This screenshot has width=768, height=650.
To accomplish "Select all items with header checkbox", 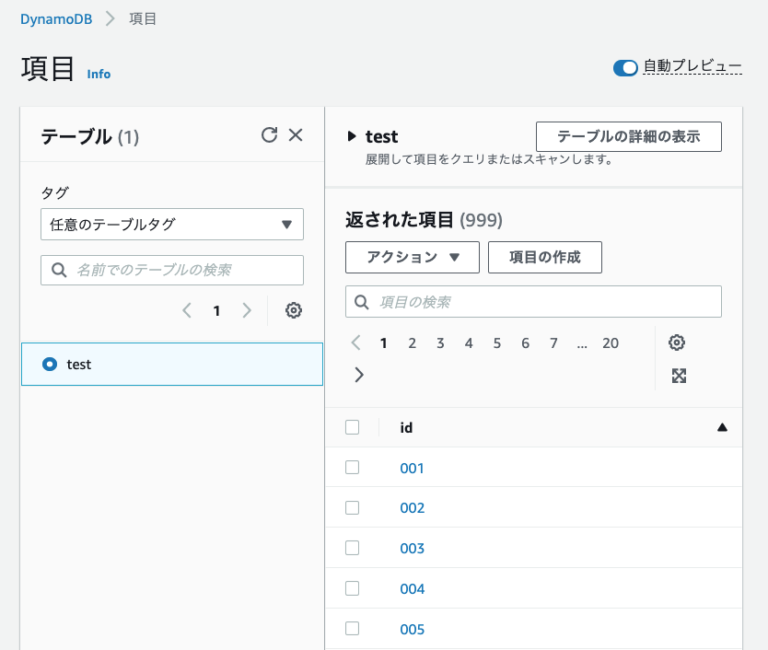I will point(352,427).
